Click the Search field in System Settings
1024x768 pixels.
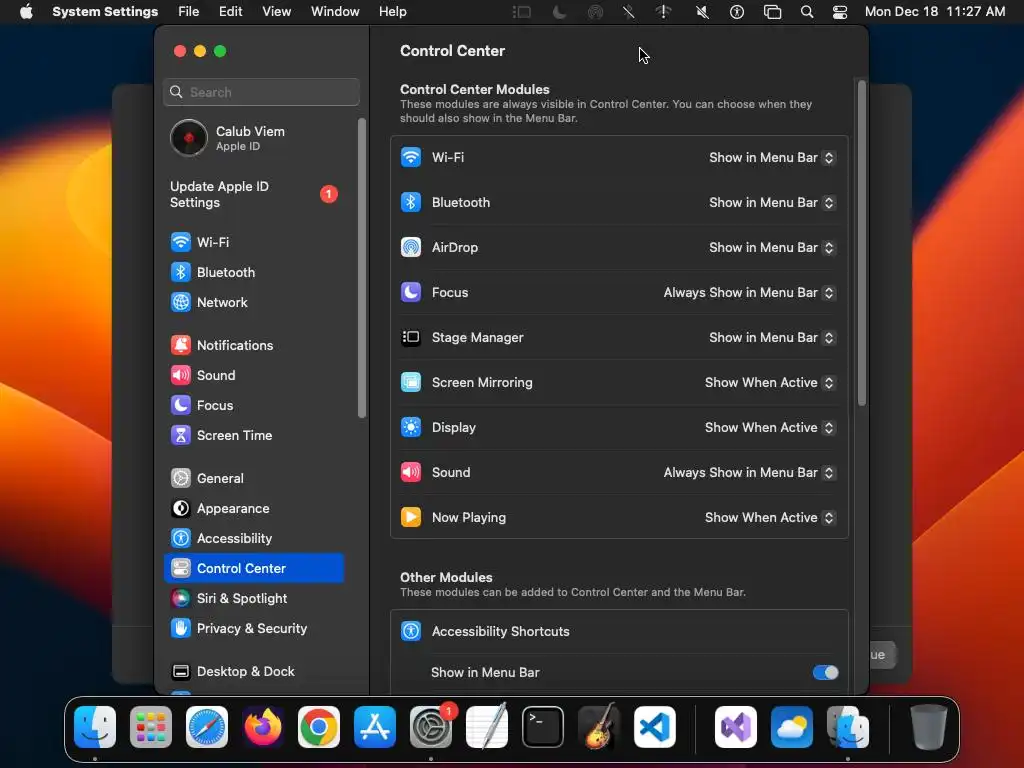(261, 92)
